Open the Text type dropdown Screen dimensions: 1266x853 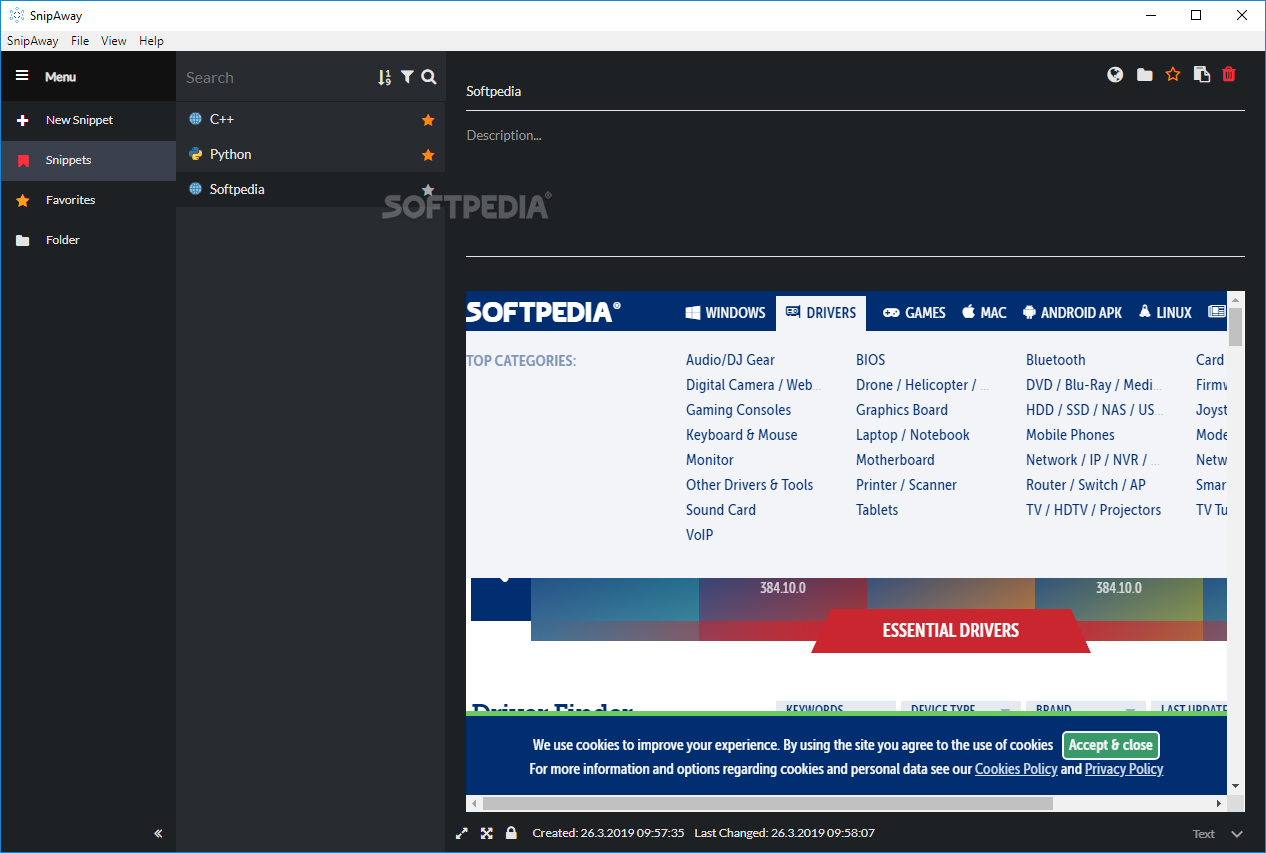click(1217, 833)
